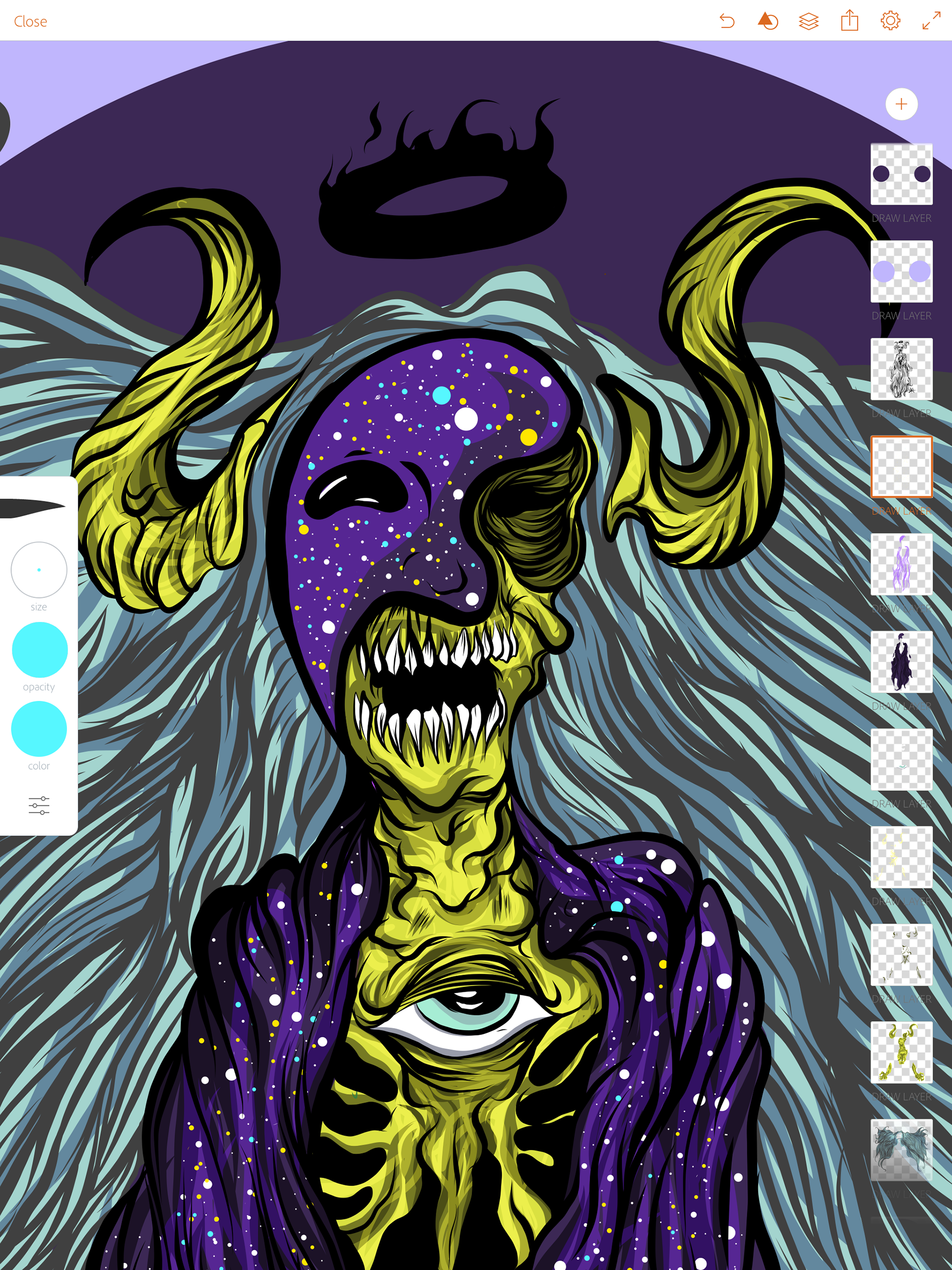
Task: Open the cyan color swatch picker
Action: tap(39, 728)
